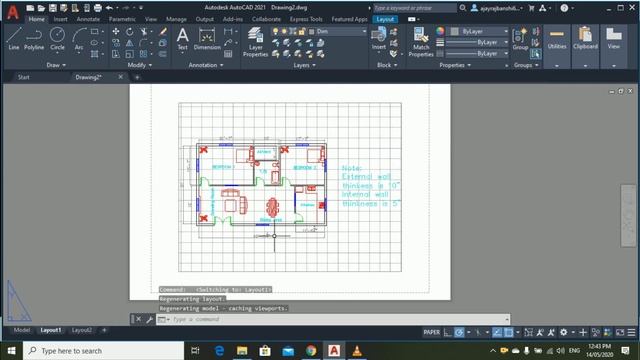This screenshot has width=640, height=360.
Task: Open a new drawing tab with plus
Action: 137,77
